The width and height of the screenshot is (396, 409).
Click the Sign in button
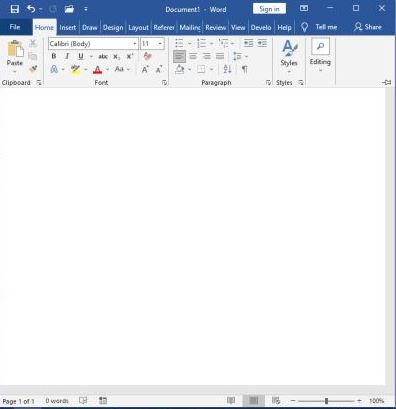coord(269,9)
